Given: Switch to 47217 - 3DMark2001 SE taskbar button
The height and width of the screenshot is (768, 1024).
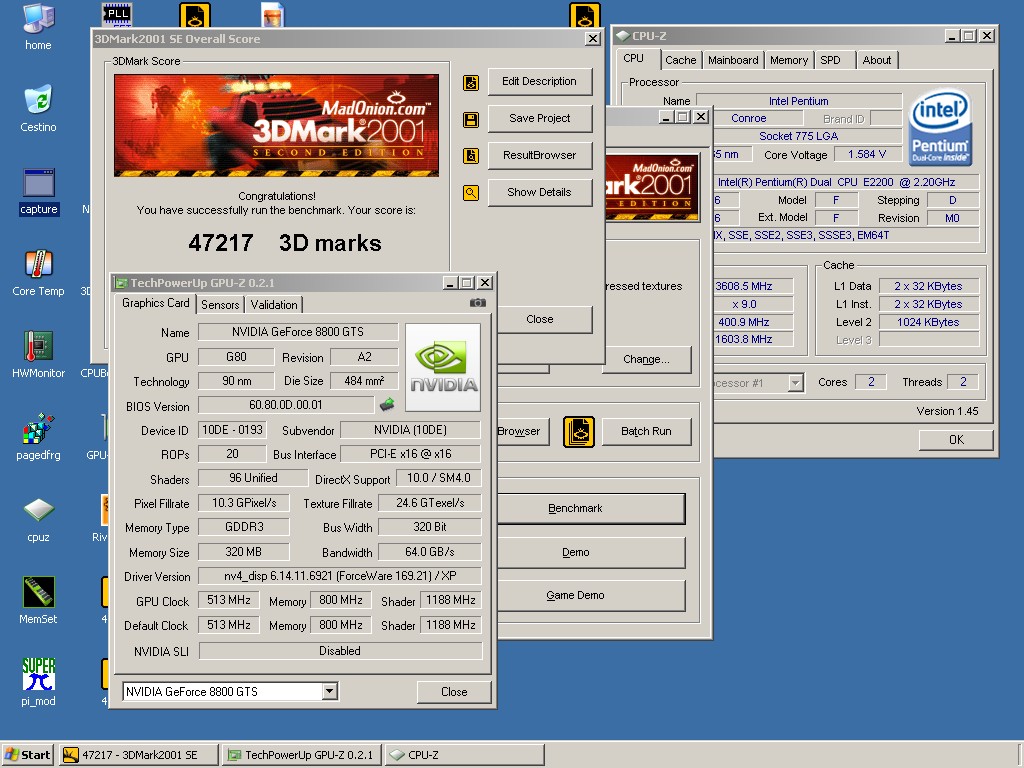Looking at the screenshot, I should click(139, 755).
